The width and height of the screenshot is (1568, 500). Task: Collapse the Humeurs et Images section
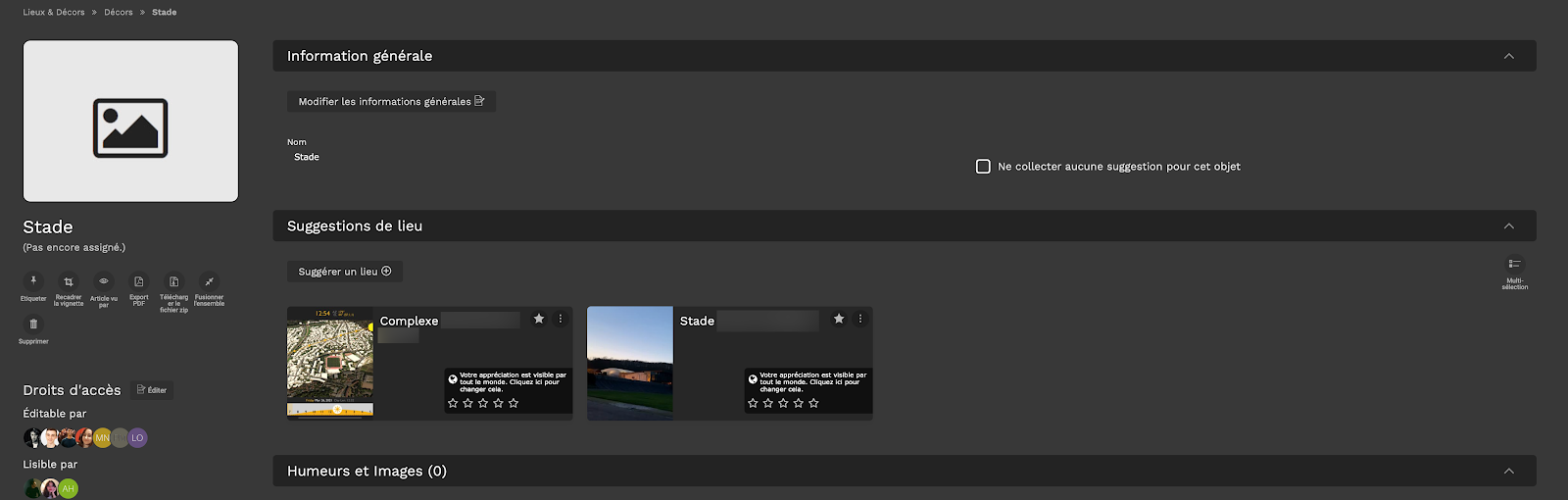click(1508, 472)
